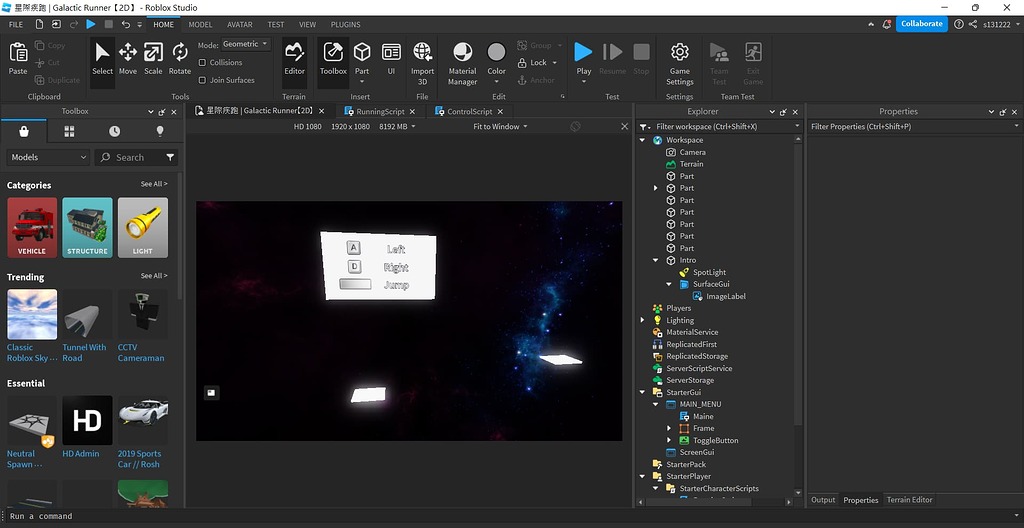Select the Classic Roblox Sky thumbnail
1024x528 pixels.
pos(32,315)
